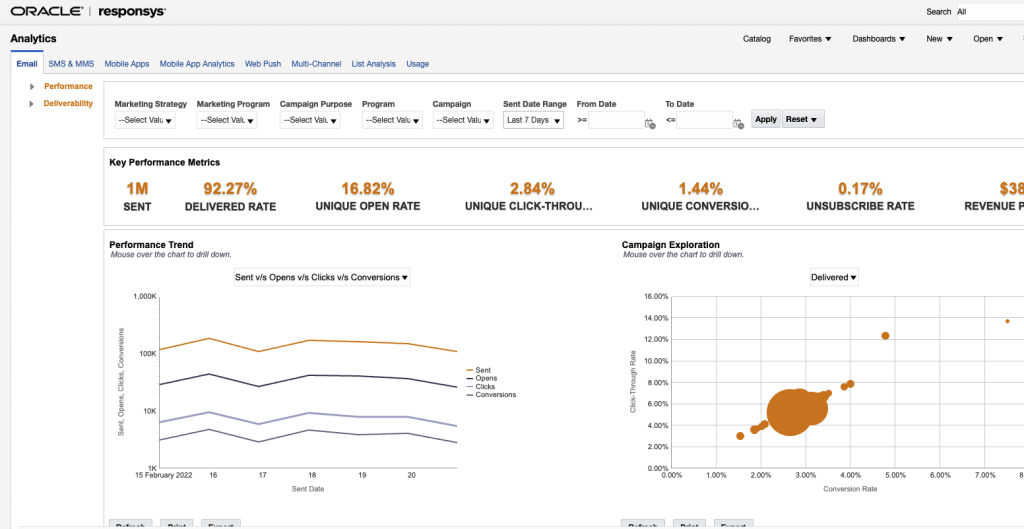Image resolution: width=1024 pixels, height=529 pixels.
Task: Switch to the Mobile App Analytics tab
Action: pos(197,64)
